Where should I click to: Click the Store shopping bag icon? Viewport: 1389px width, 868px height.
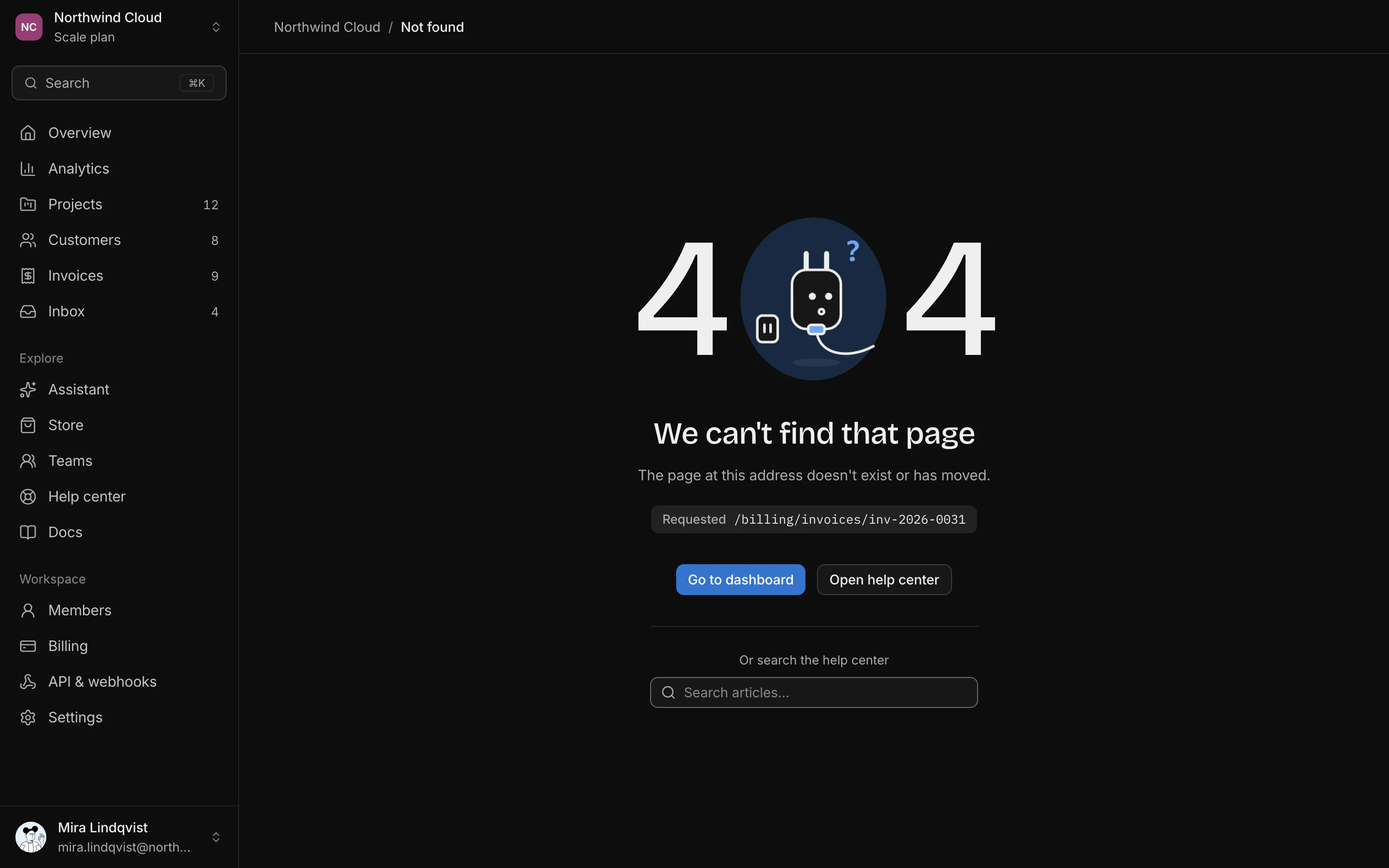(x=27, y=425)
